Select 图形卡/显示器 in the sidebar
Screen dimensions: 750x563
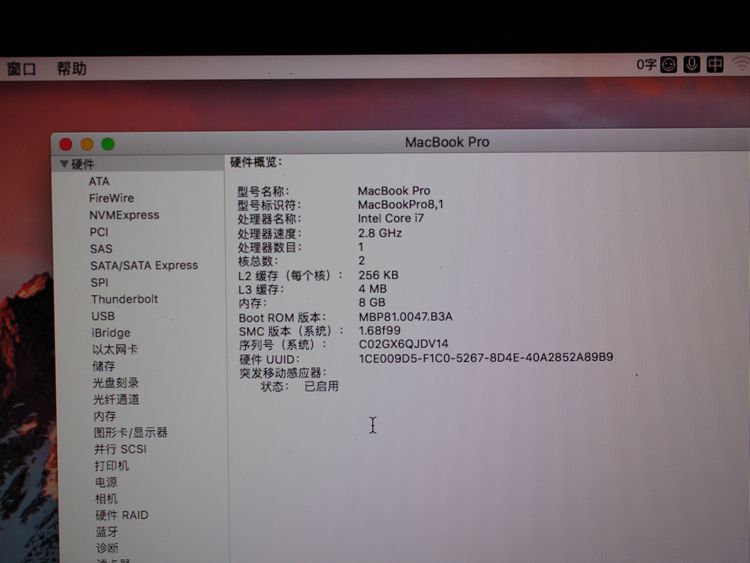point(131,432)
